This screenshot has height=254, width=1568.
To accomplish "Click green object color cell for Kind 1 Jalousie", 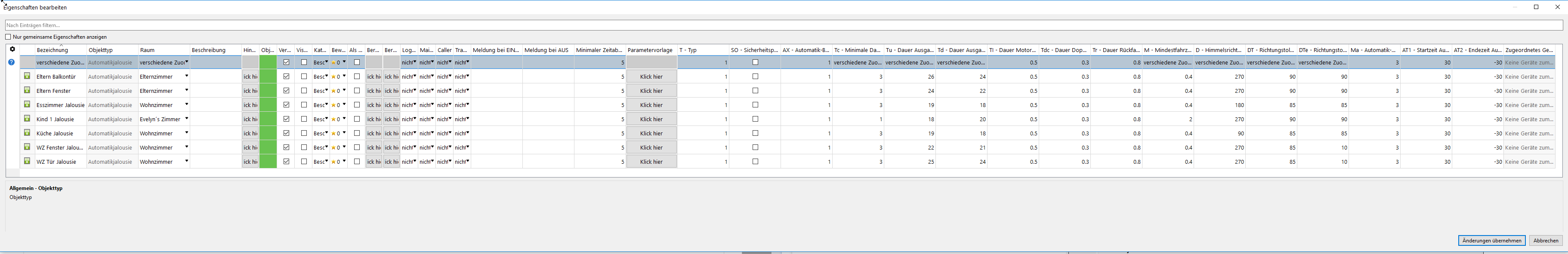I will tap(268, 119).
